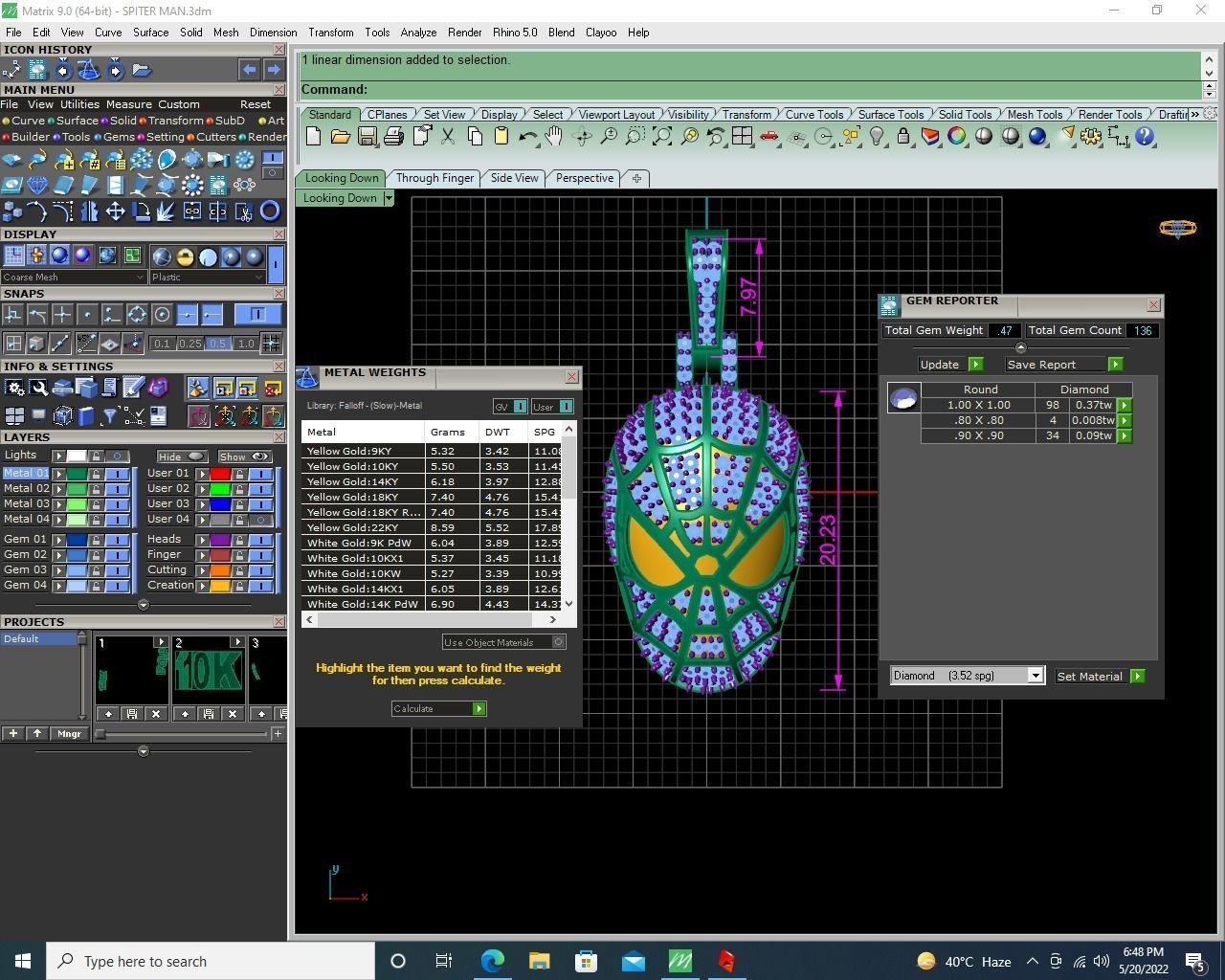This screenshot has height=980, width=1225.
Task: Expand the 1.00 X 1.00 gem row arrow
Action: [1125, 406]
